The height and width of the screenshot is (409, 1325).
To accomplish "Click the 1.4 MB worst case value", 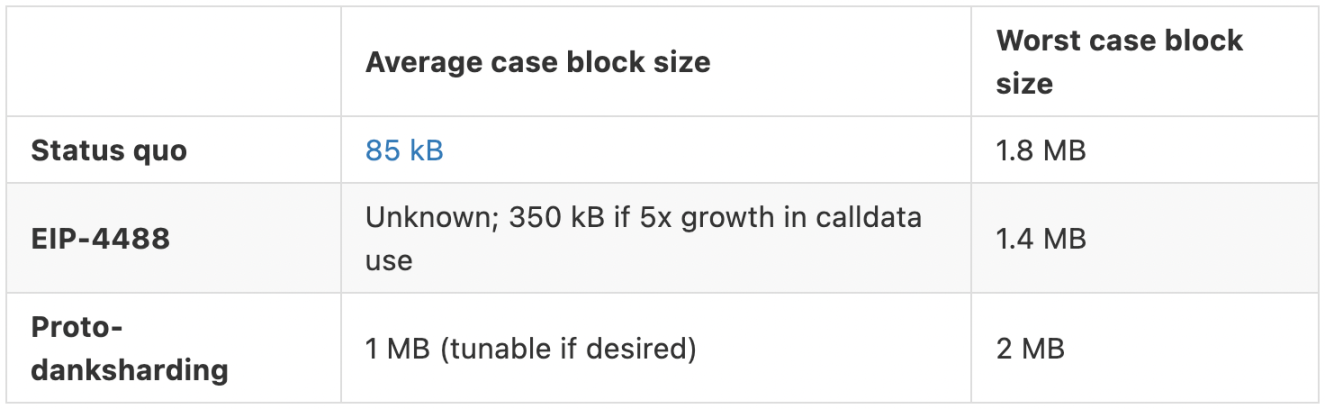I will pyautogui.click(x=1040, y=239).
